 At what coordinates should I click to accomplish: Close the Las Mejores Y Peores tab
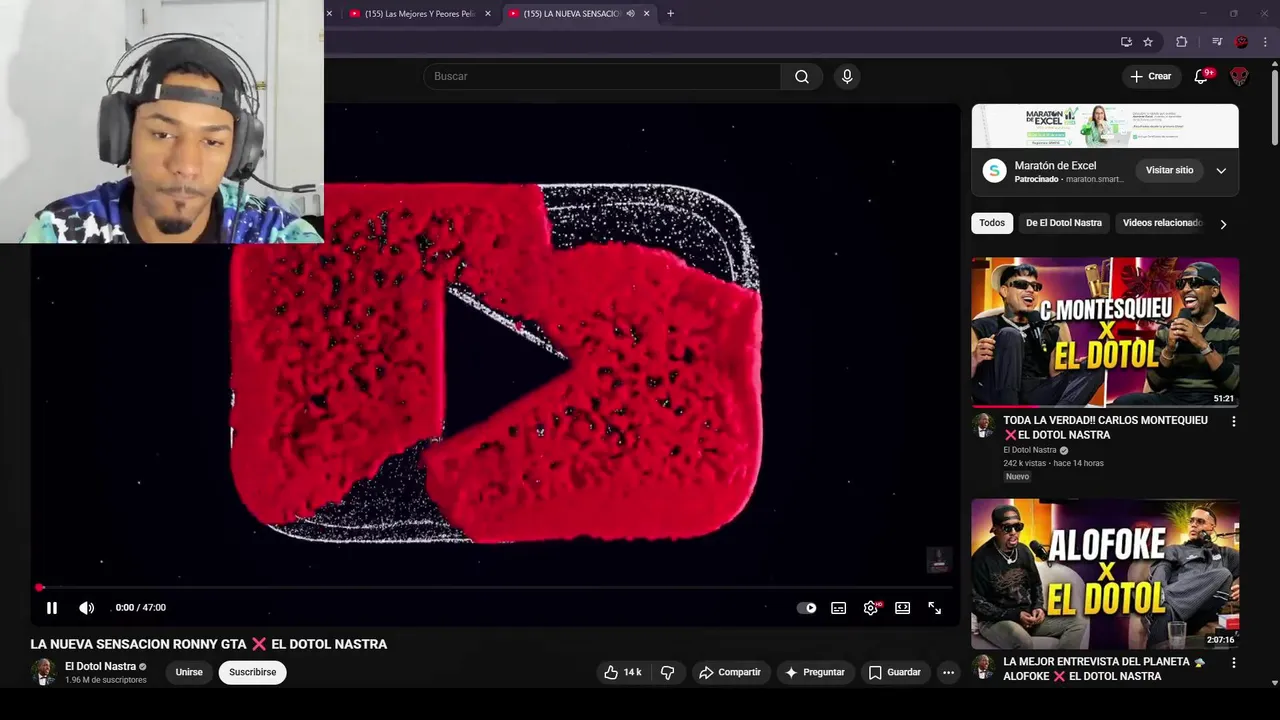coord(488,13)
